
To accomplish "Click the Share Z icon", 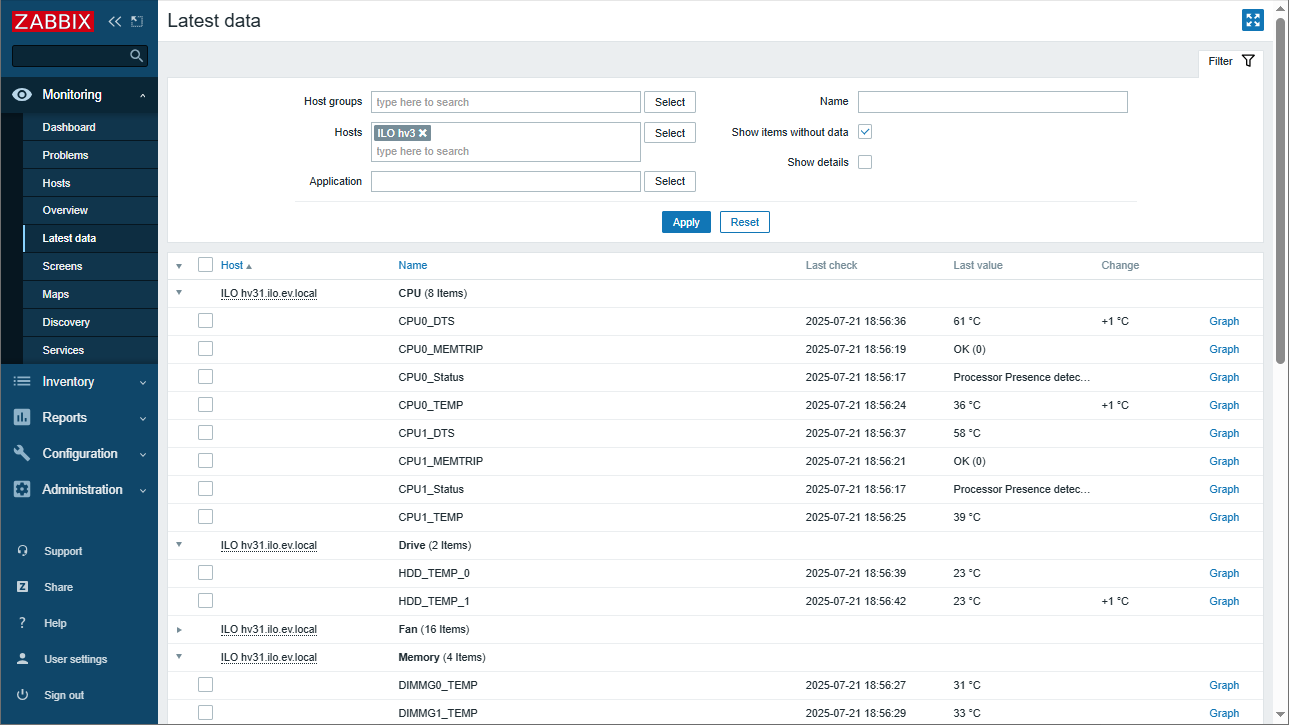I will pos(22,587).
